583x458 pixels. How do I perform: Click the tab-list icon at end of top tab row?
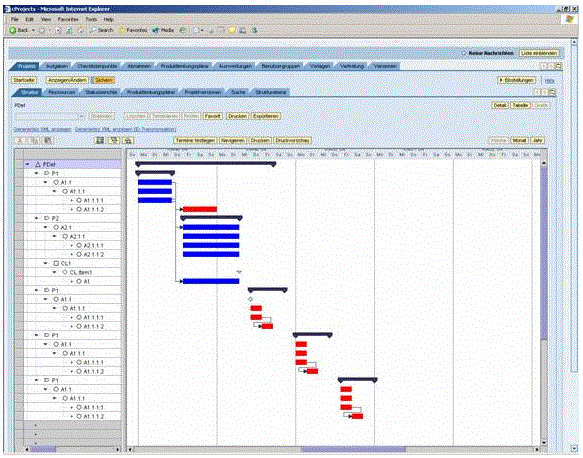coord(558,66)
